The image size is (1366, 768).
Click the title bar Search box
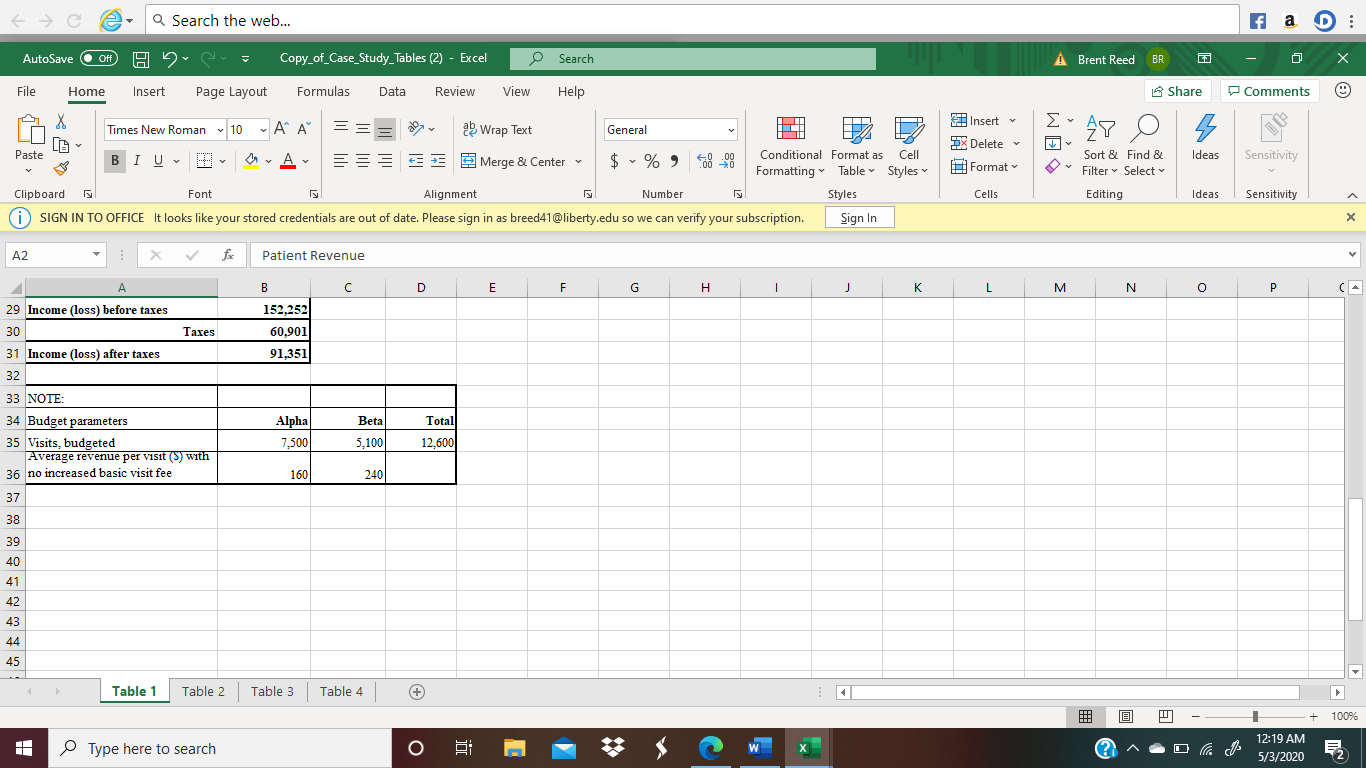pyautogui.click(x=692, y=59)
